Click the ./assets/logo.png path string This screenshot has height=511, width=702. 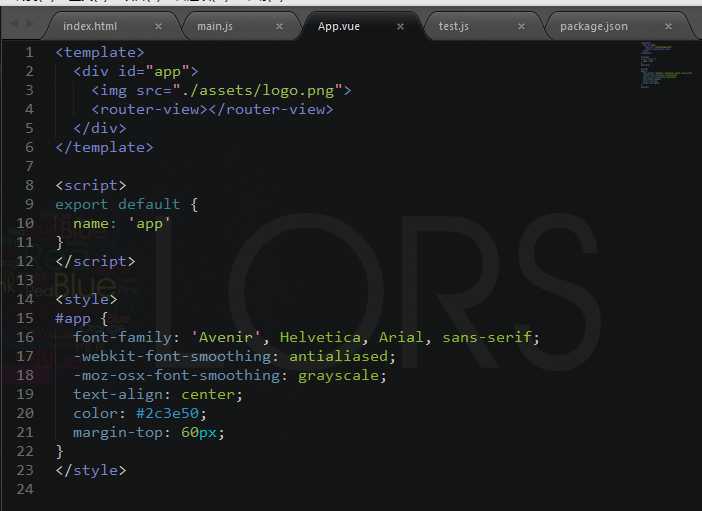(x=257, y=91)
